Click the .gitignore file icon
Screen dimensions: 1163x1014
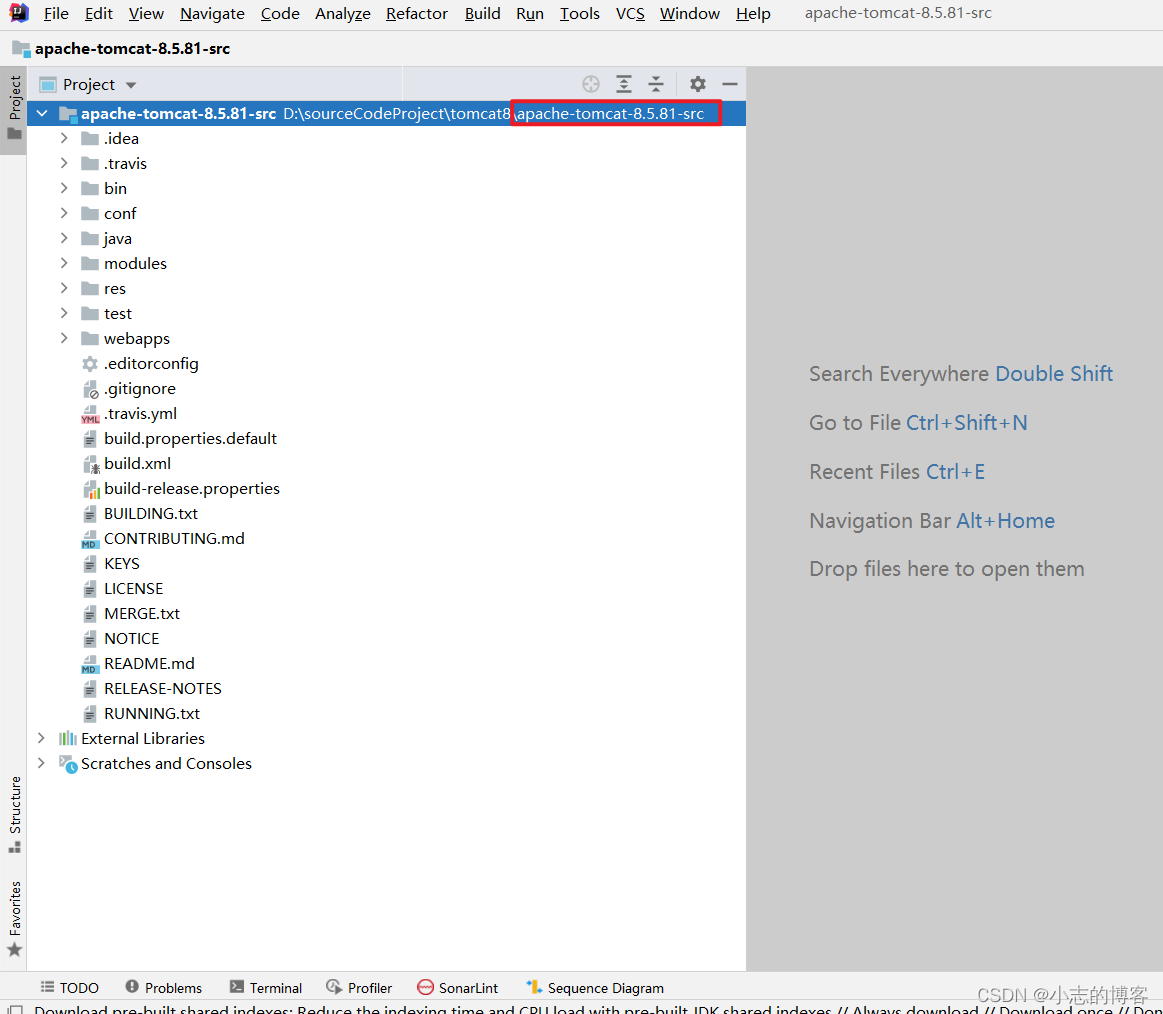[x=90, y=389]
